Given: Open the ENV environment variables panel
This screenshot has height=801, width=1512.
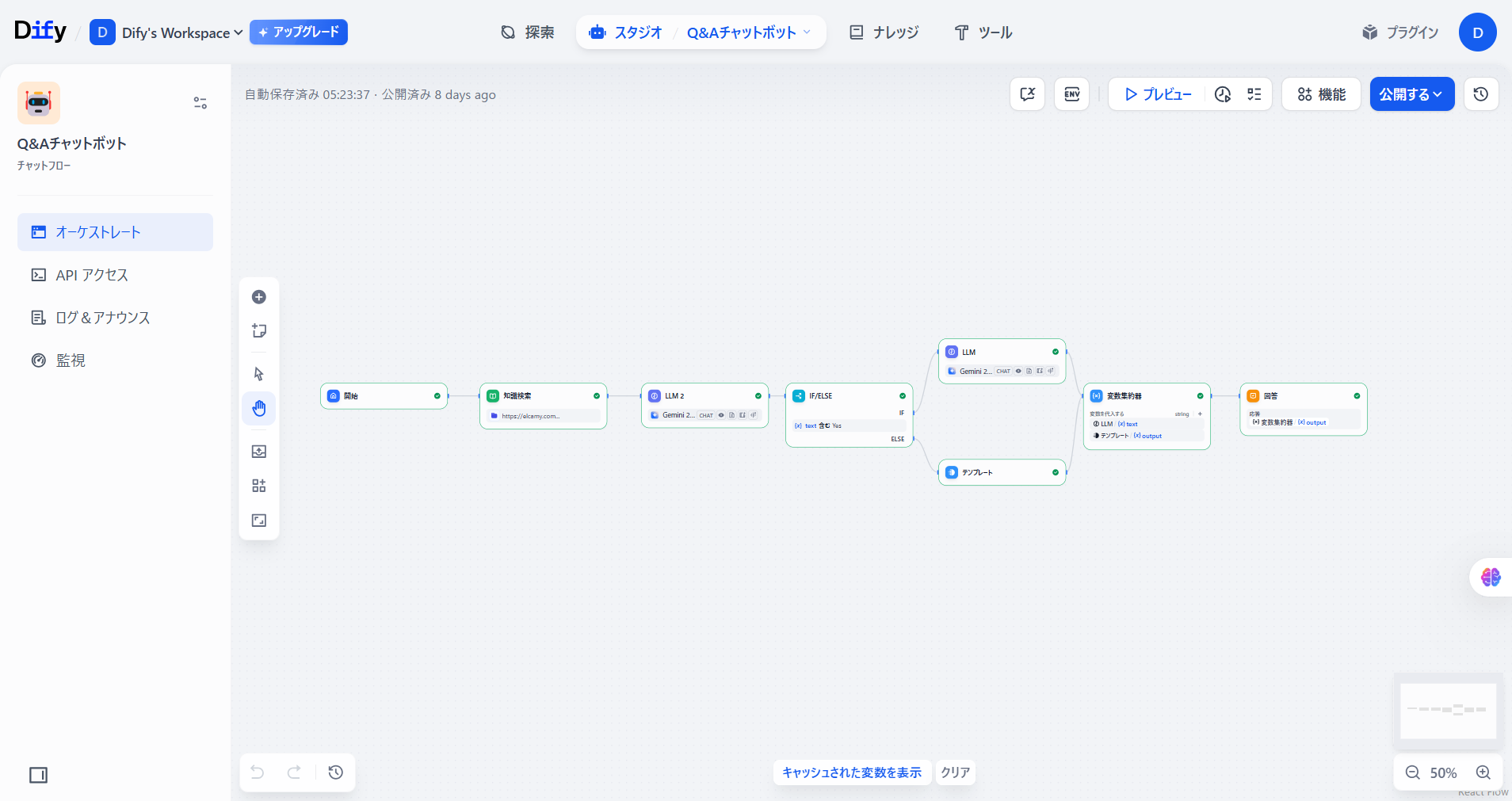Looking at the screenshot, I should [1071, 94].
